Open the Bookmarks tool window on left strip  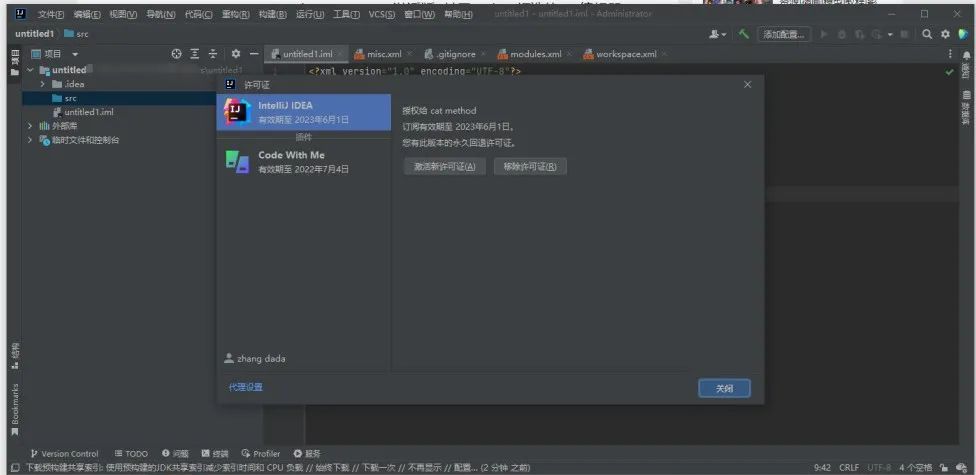coord(15,409)
